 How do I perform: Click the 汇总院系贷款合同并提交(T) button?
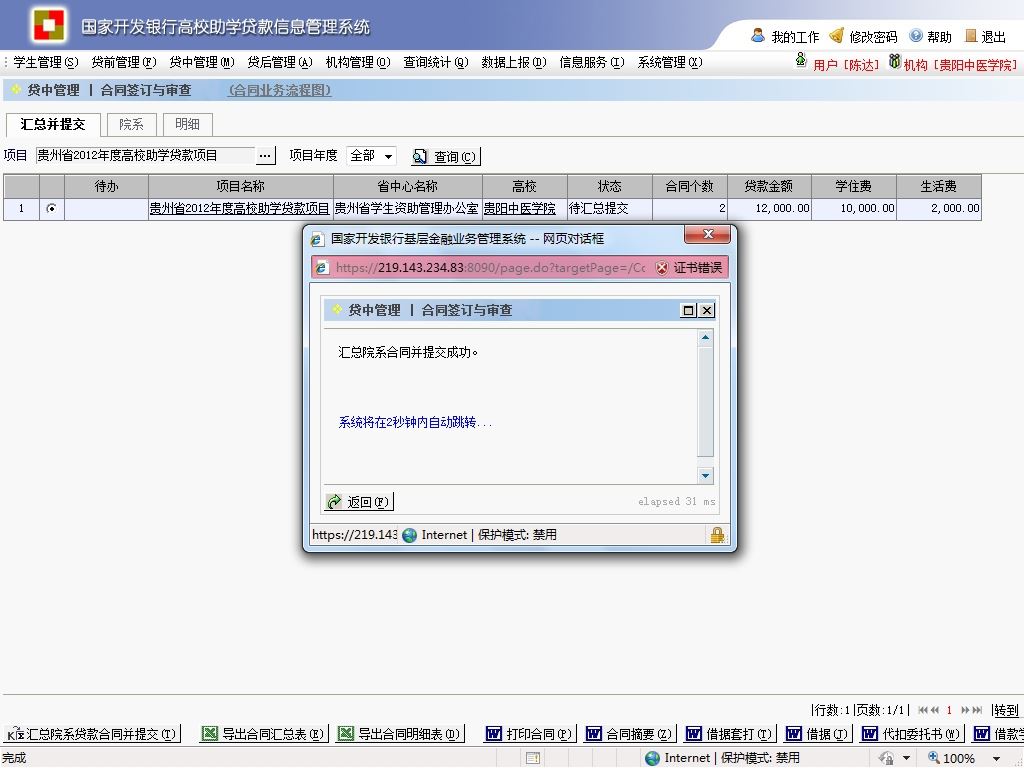(91, 734)
